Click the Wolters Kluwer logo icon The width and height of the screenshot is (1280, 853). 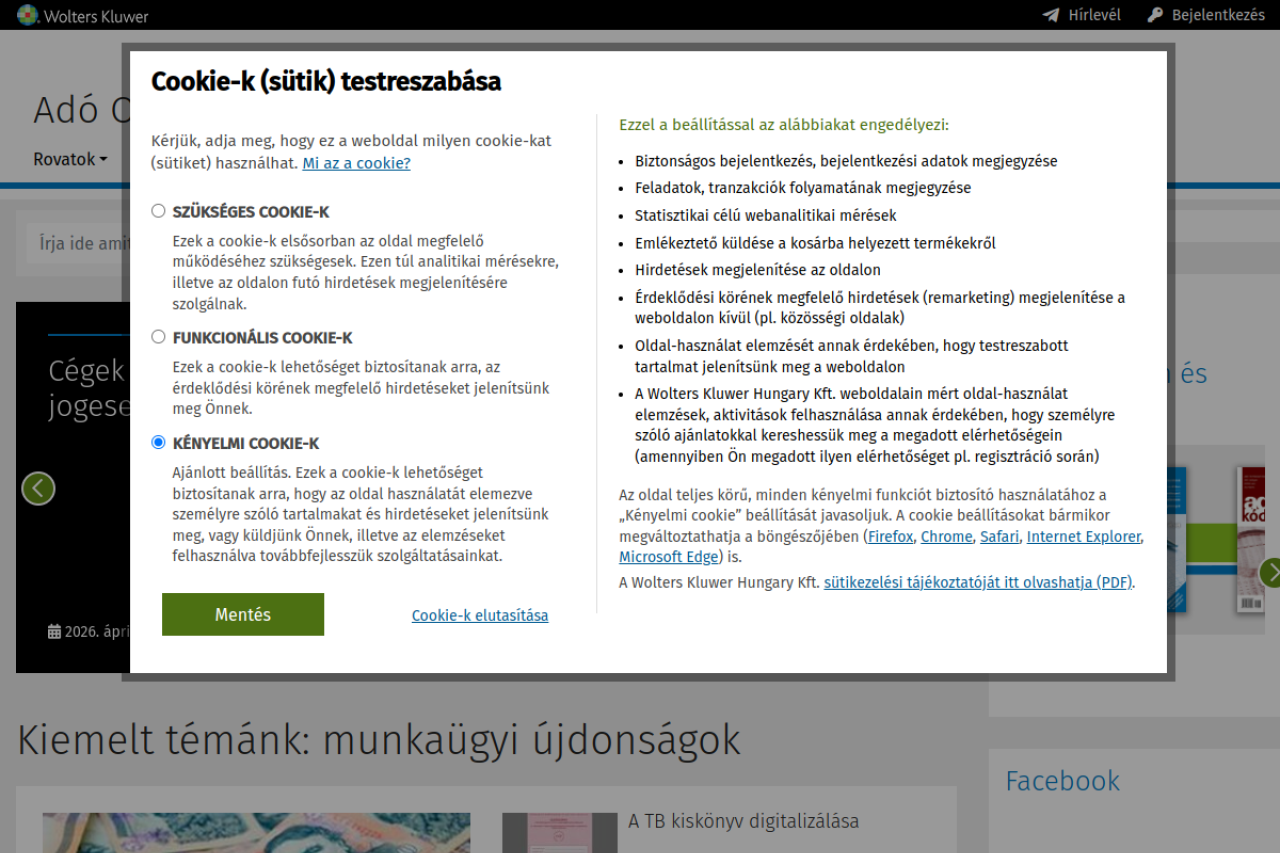[x=28, y=15]
